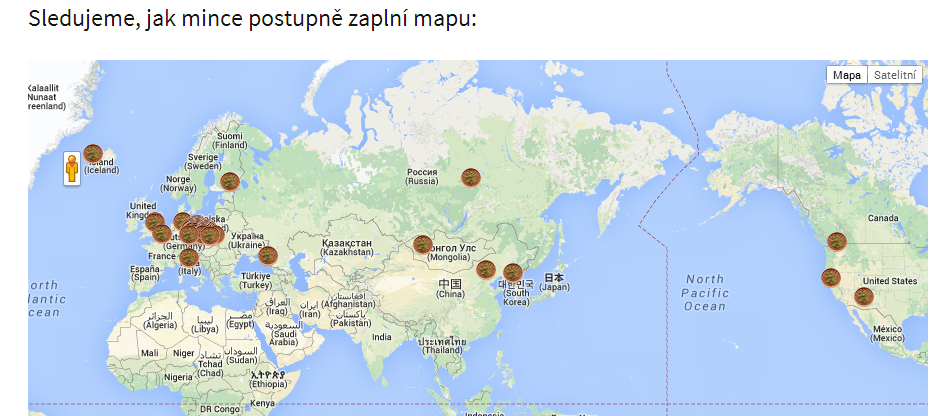Switch map to Satelitní view
Image resolution: width=950 pixels, height=416 pixels.
pyautogui.click(x=894, y=76)
